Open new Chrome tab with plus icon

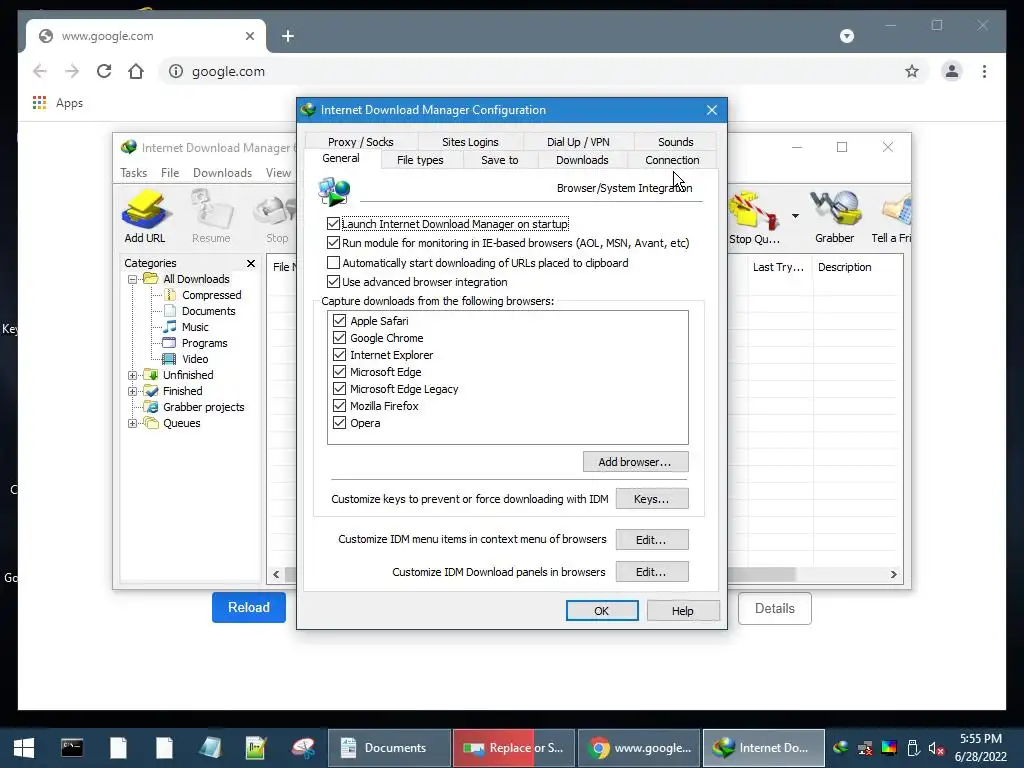pos(288,36)
